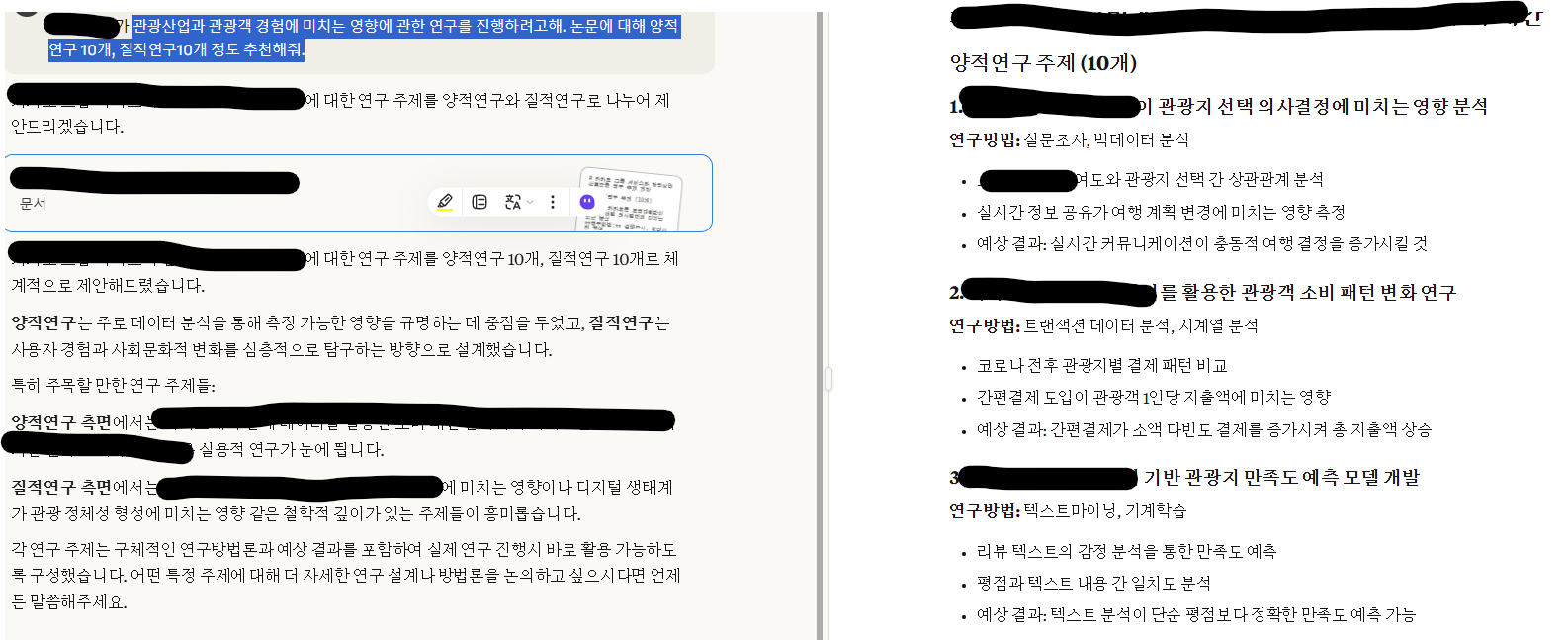The width and height of the screenshot is (1568, 640).
Task: Click '연구방법: 텍스트마이닝, 기계학습' line
Action: [1068, 510]
